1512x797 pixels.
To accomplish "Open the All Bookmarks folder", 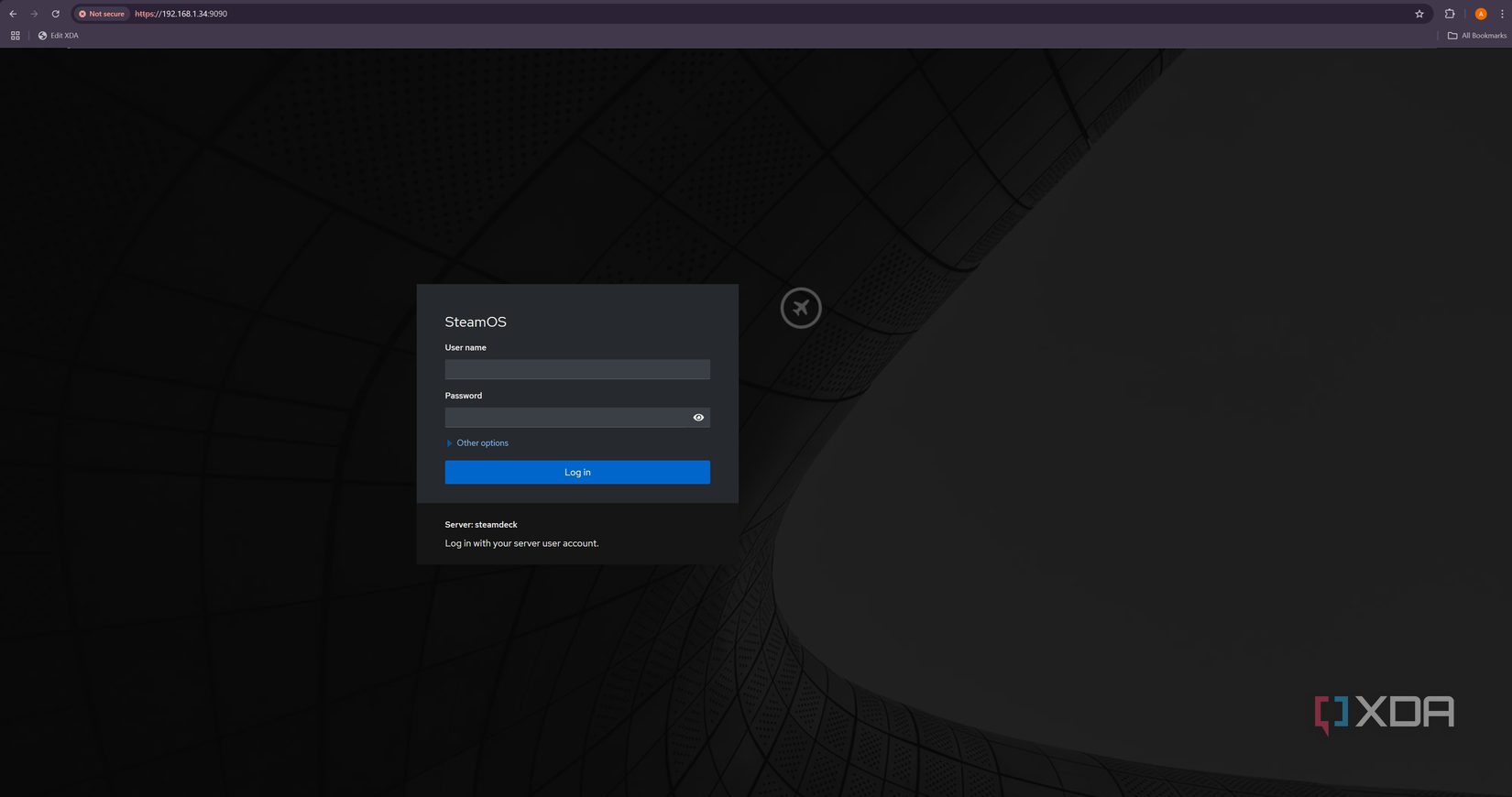I will pyautogui.click(x=1476, y=36).
